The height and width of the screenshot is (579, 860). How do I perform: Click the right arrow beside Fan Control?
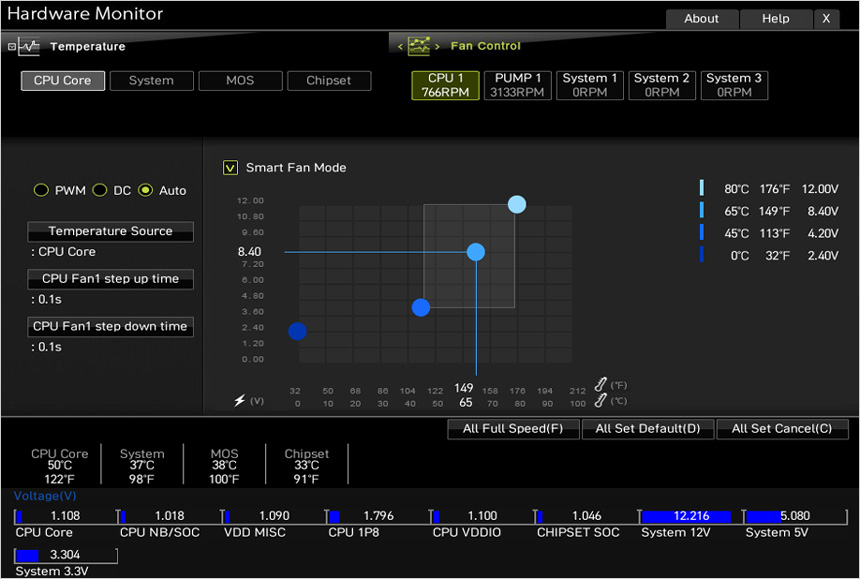pos(437,47)
